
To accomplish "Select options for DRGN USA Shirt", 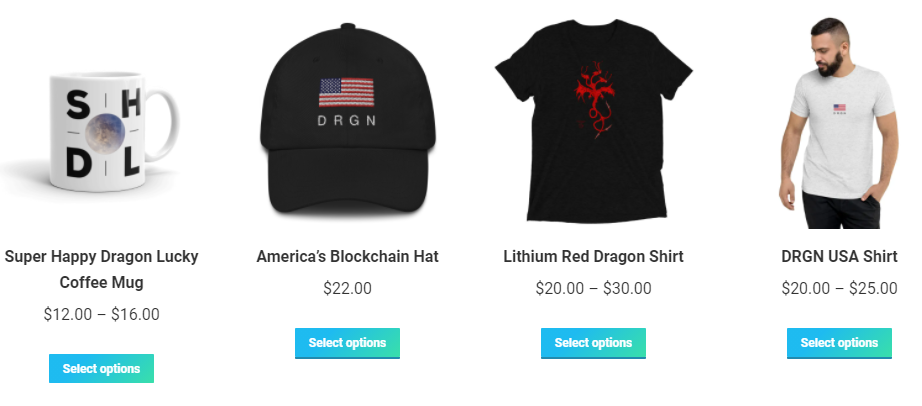I will [x=839, y=343].
